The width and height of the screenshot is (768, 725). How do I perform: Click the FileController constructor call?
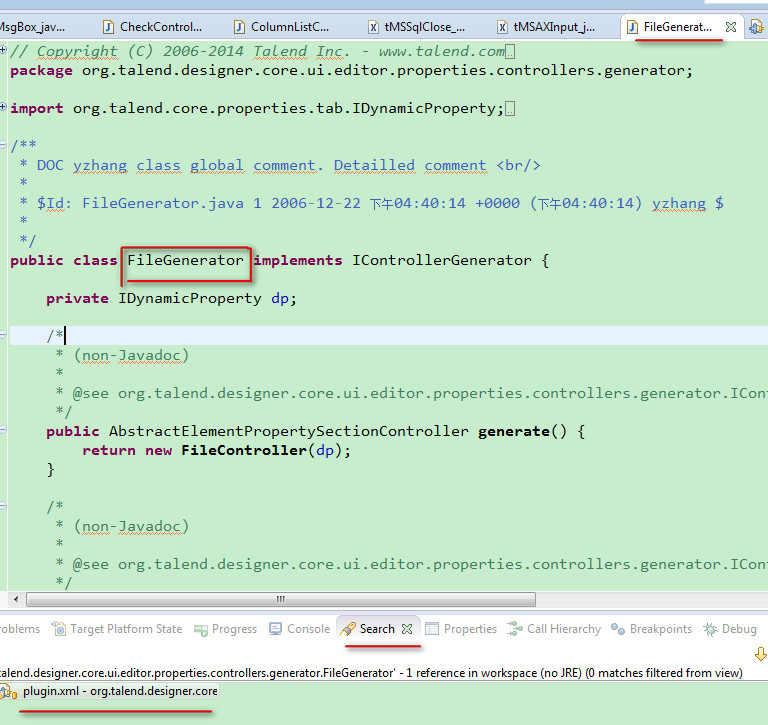click(x=244, y=450)
